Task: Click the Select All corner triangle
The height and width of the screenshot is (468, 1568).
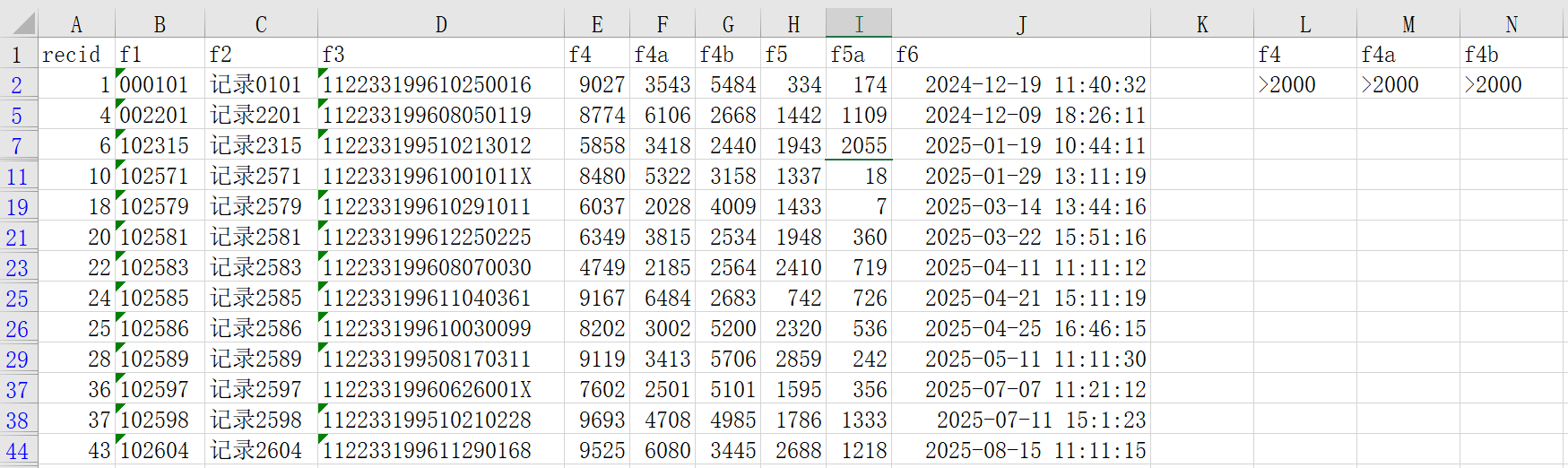Action: 20,23
